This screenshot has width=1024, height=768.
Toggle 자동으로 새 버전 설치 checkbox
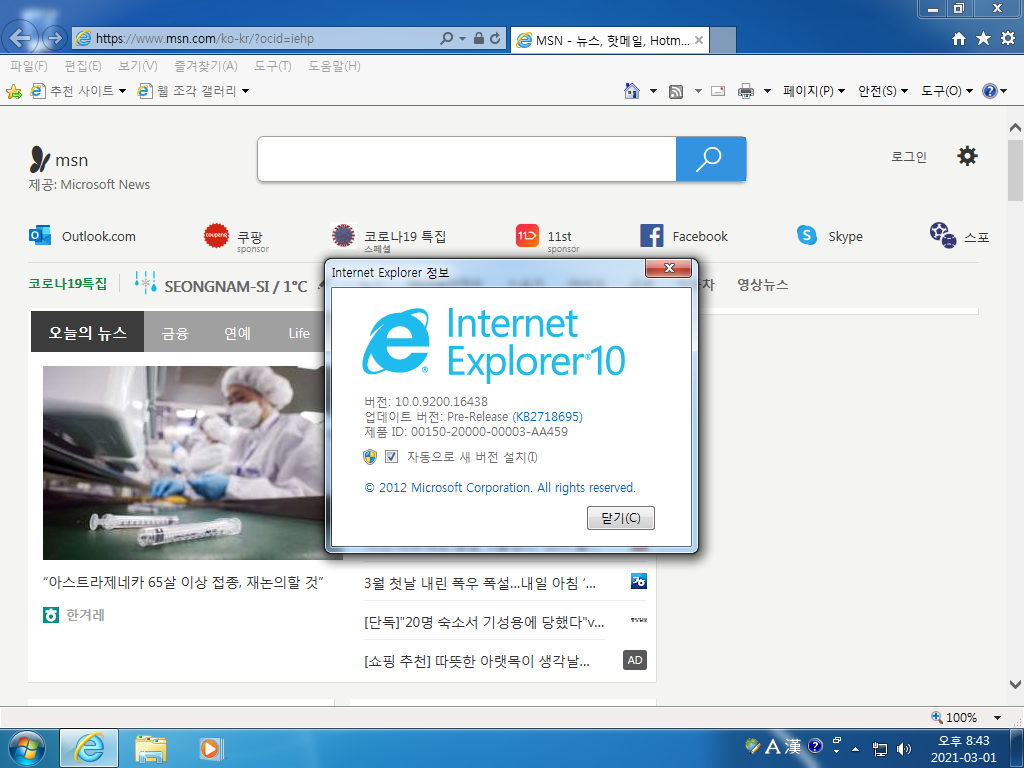click(391, 456)
